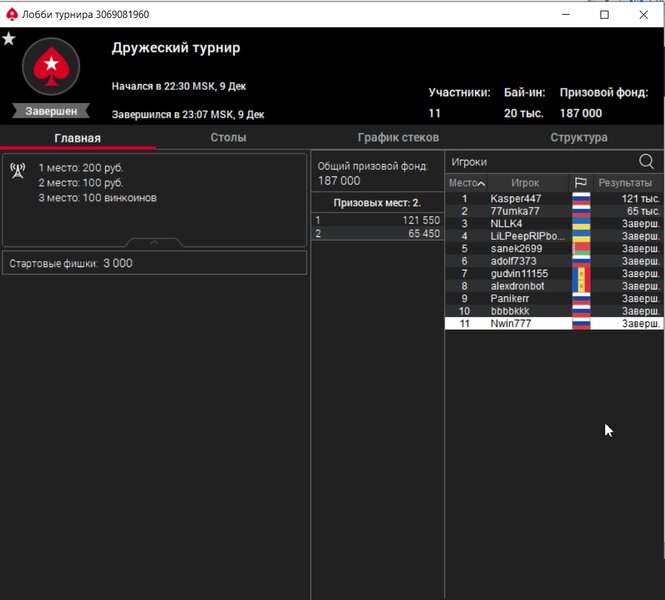The image size is (665, 600).
Task: Click the Игроки search field
Action: click(x=540, y=162)
